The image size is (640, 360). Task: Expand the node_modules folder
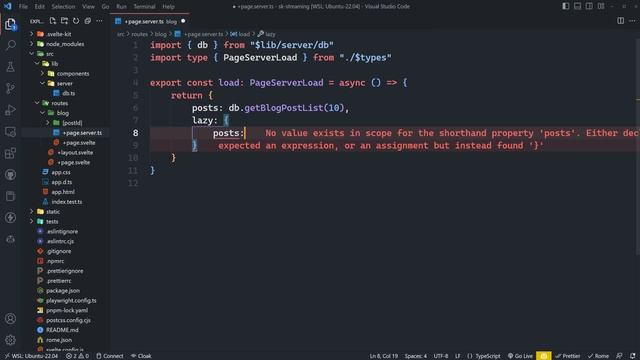32,44
